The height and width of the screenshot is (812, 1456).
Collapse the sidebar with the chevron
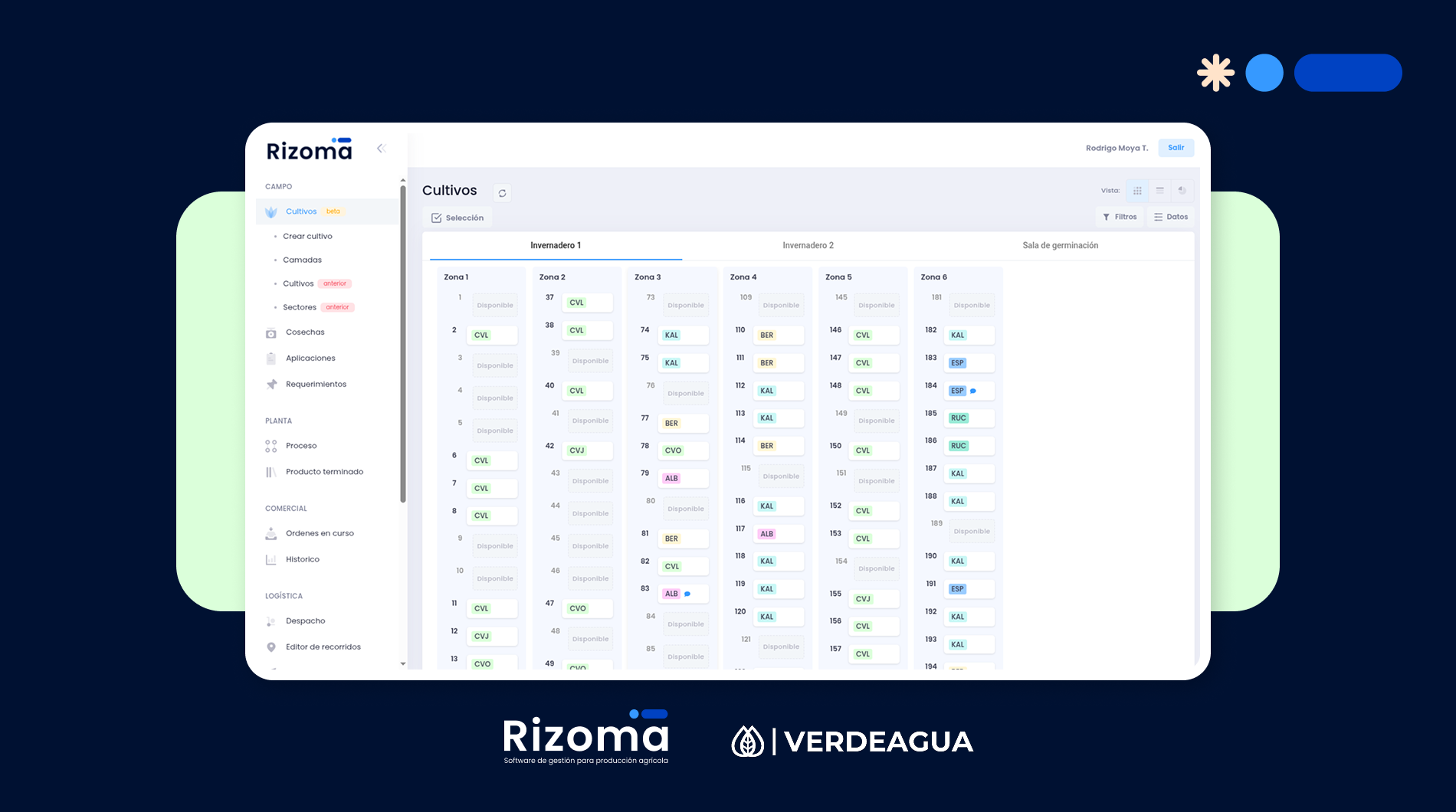[381, 149]
